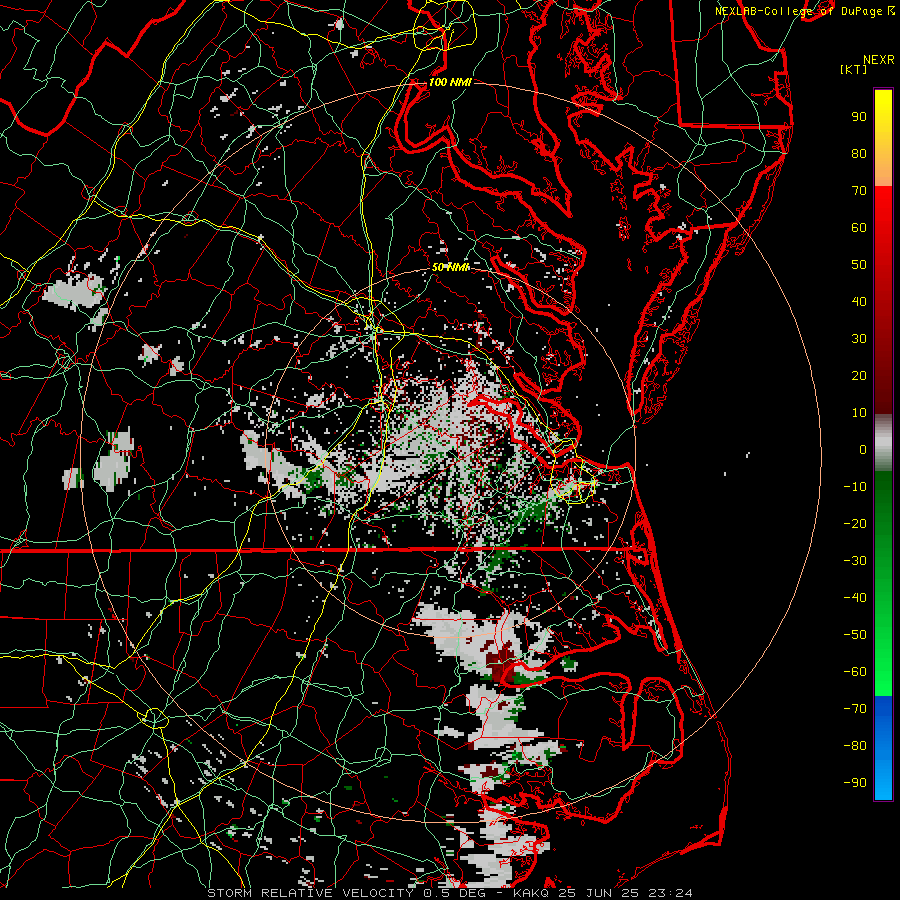900x900 pixels.
Task: Click the positive 30 scale value
Action: click(x=859, y=339)
